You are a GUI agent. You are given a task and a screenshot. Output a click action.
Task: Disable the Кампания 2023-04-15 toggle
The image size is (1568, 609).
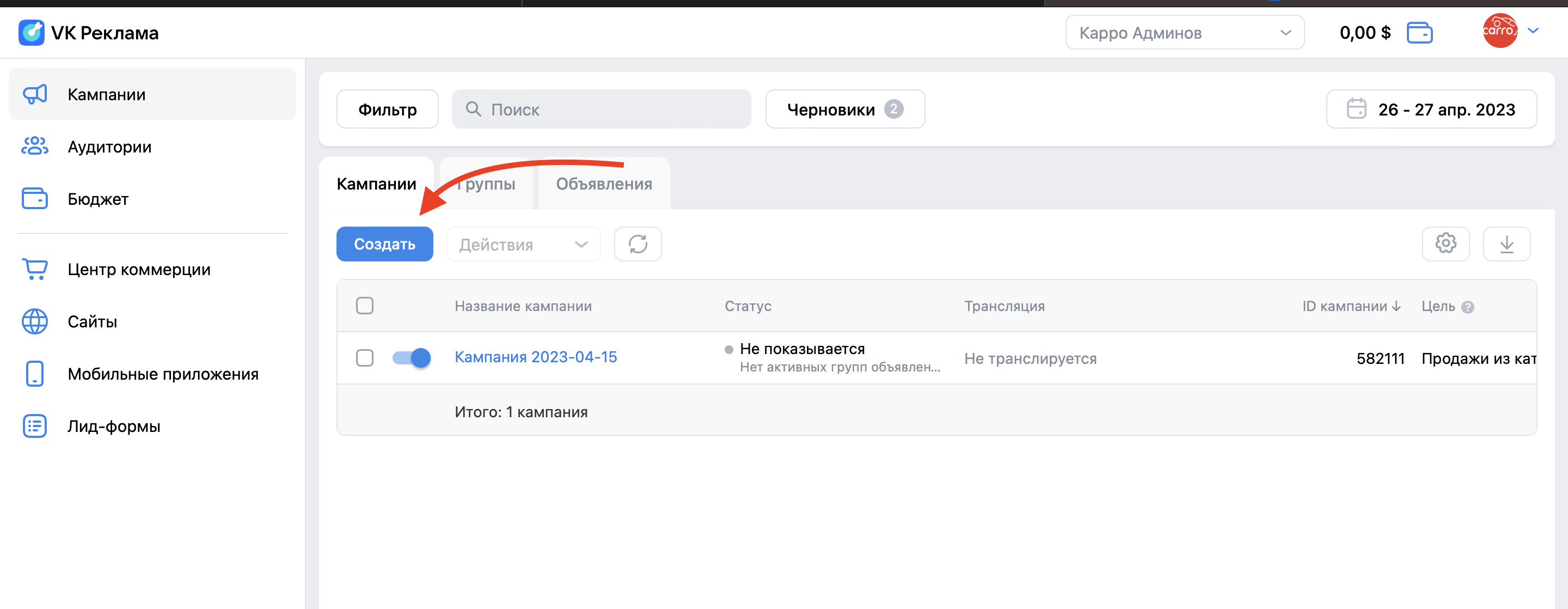tap(412, 358)
